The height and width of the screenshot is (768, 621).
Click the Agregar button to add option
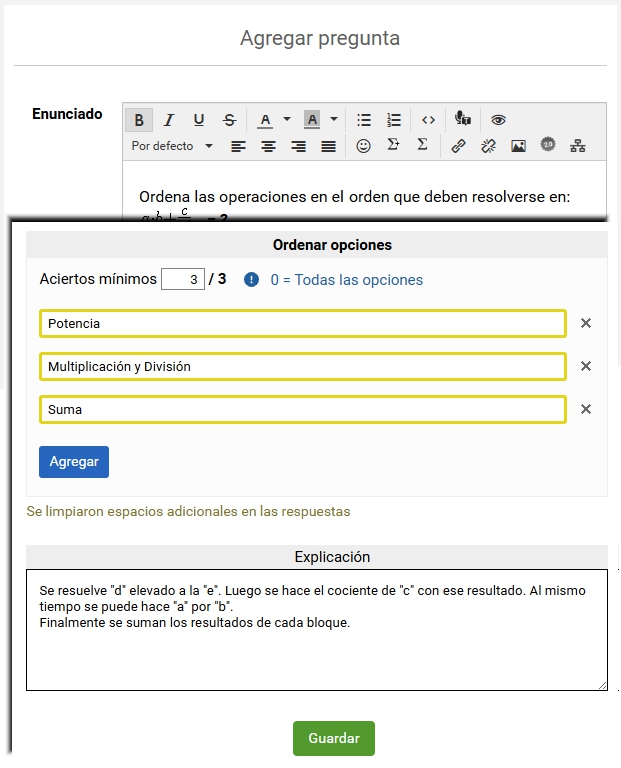tap(74, 462)
